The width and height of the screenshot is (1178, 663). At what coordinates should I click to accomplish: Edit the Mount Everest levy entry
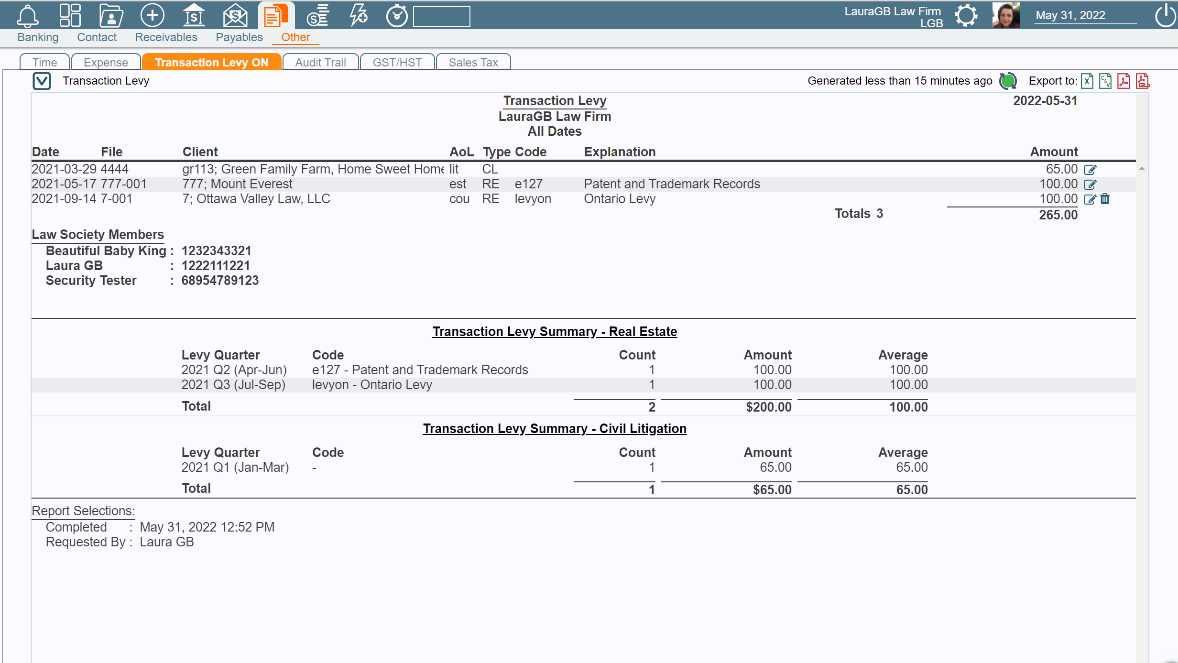coord(1089,184)
